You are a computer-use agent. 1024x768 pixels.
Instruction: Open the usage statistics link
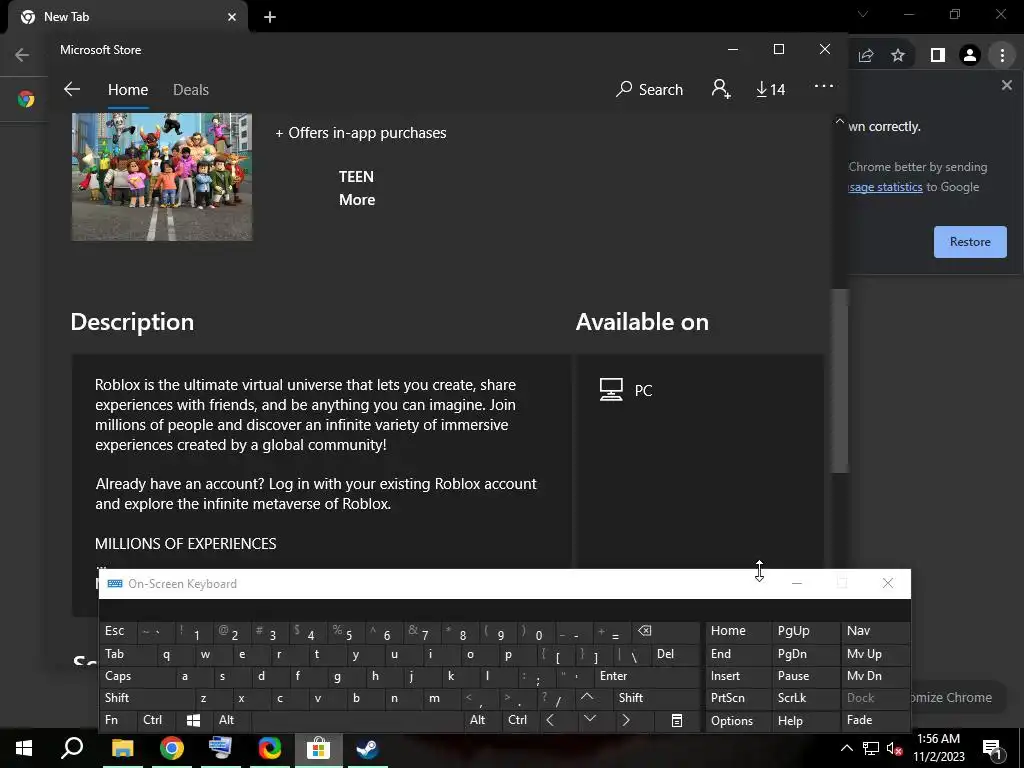(886, 187)
